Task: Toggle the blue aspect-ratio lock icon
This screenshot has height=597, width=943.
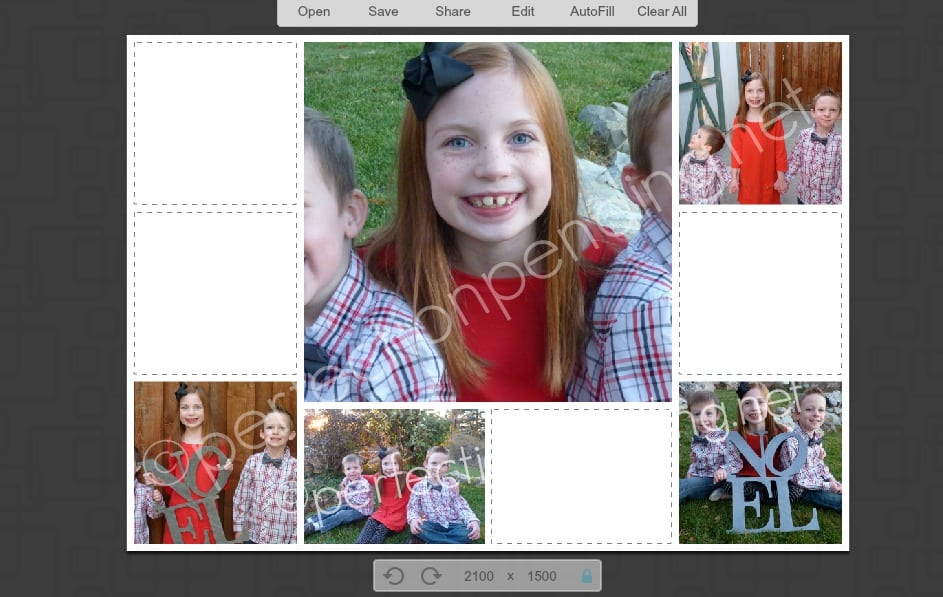Action: 586,576
